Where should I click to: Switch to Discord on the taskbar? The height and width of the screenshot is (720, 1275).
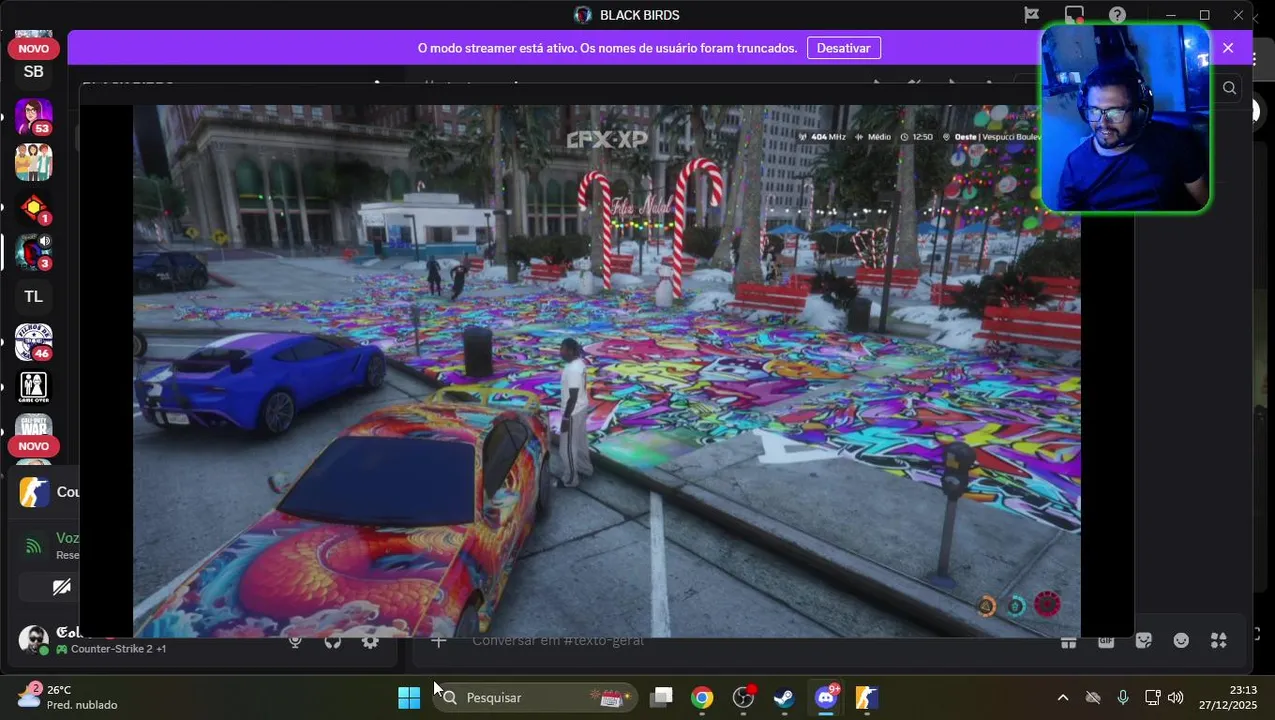826,697
